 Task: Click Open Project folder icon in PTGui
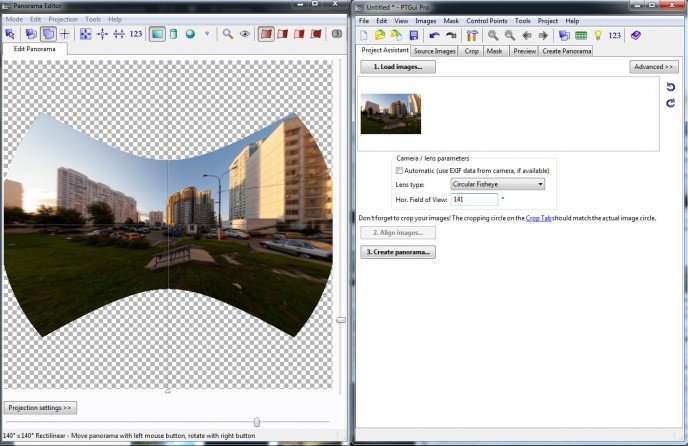(380, 36)
